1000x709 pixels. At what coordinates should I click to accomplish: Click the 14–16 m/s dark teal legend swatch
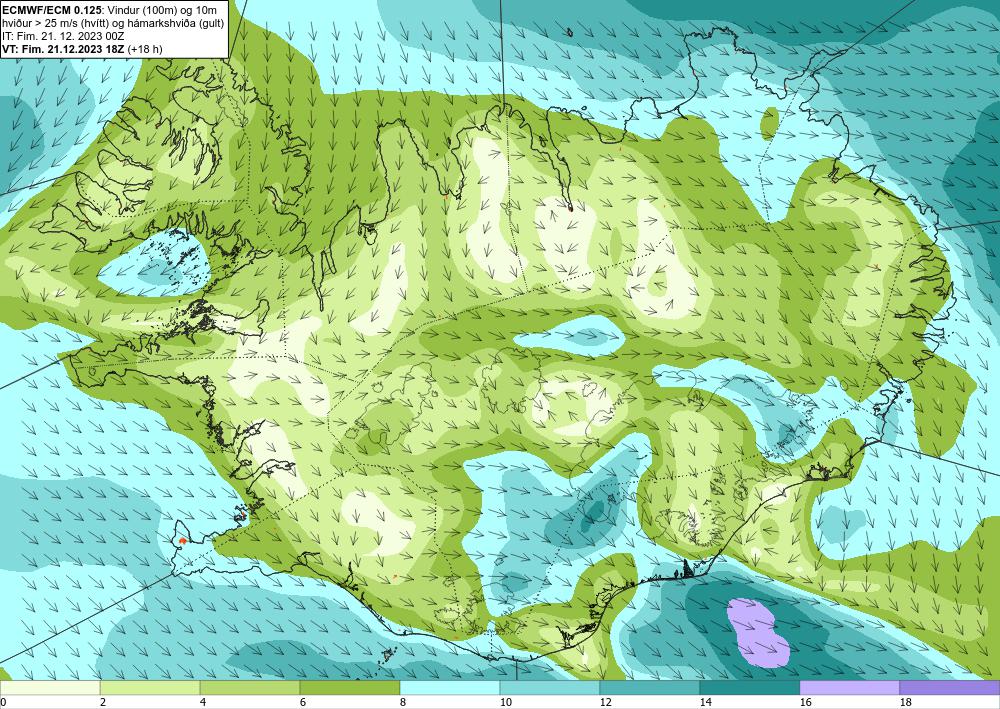pos(749,687)
